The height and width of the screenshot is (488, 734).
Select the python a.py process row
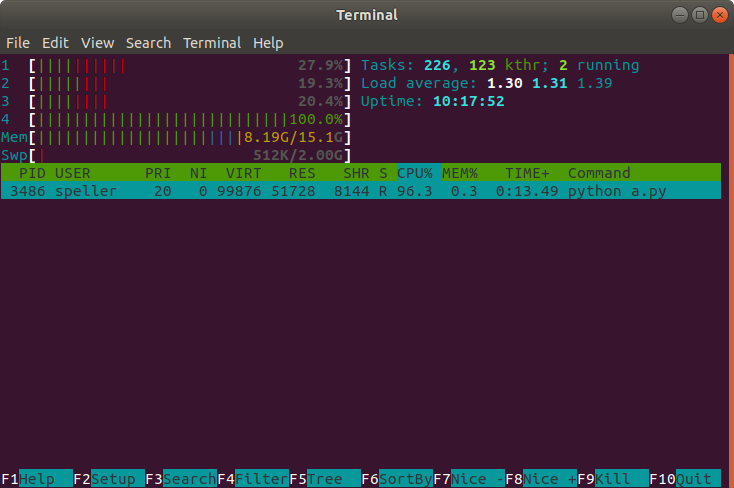pos(361,191)
